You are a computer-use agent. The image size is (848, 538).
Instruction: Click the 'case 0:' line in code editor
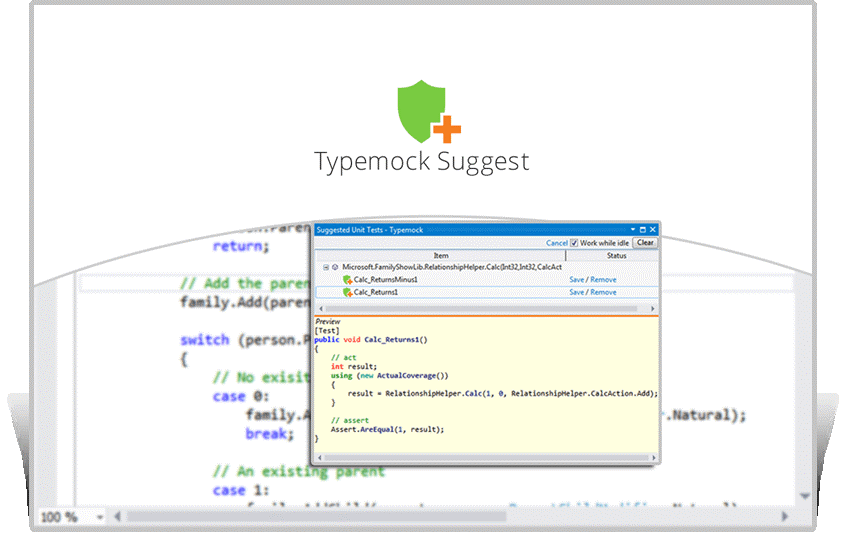coord(241,396)
